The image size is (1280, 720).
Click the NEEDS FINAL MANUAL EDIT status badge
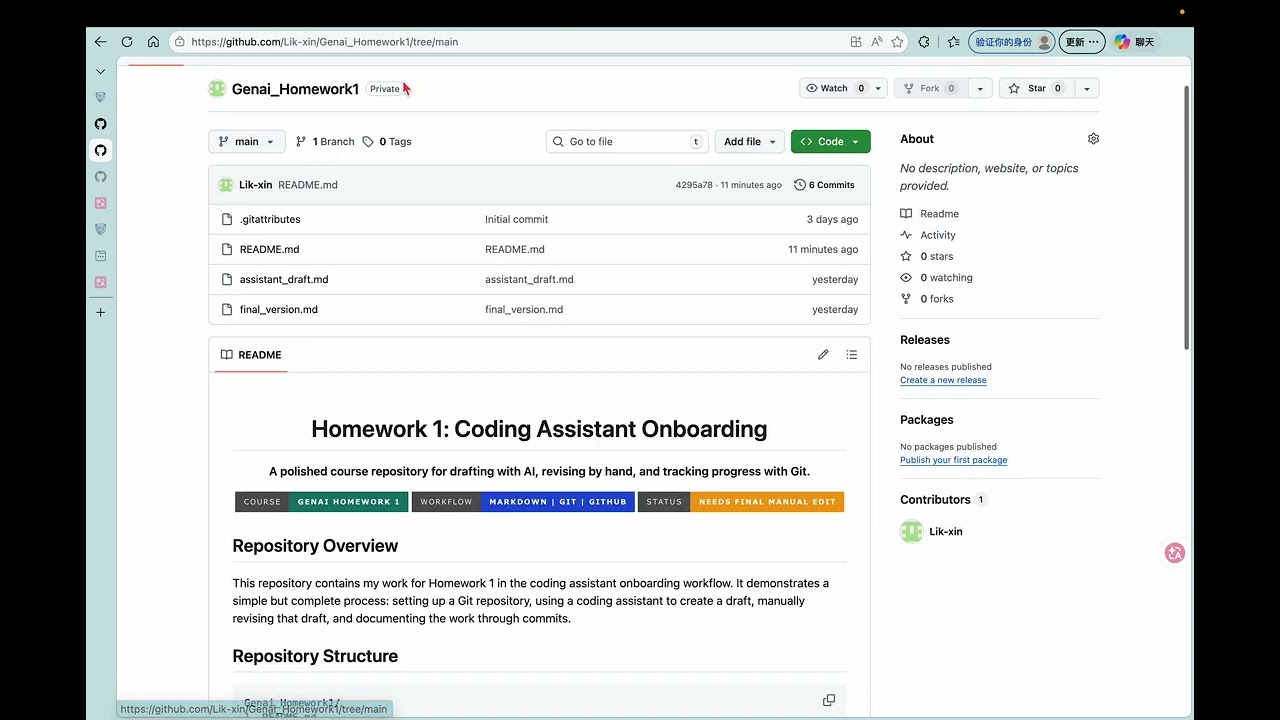coord(741,502)
